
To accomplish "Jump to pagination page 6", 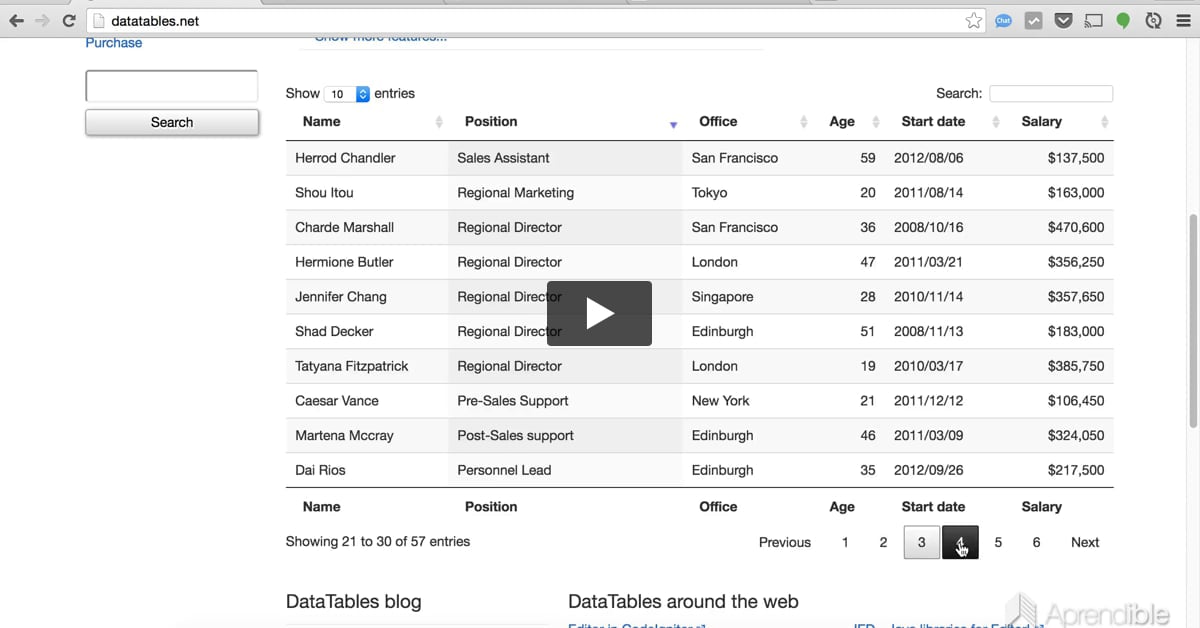I will coord(1036,542).
